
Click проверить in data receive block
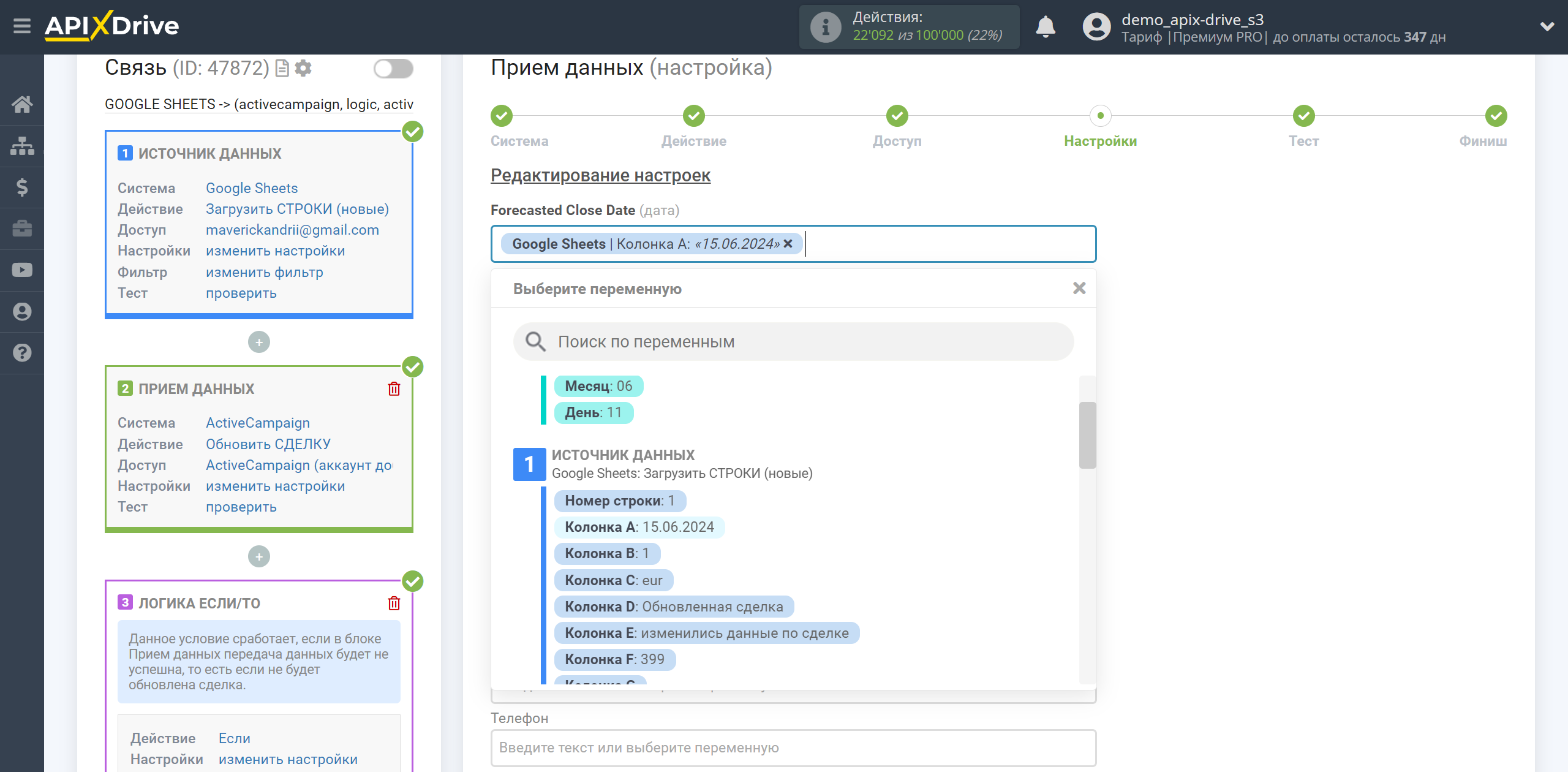point(241,507)
